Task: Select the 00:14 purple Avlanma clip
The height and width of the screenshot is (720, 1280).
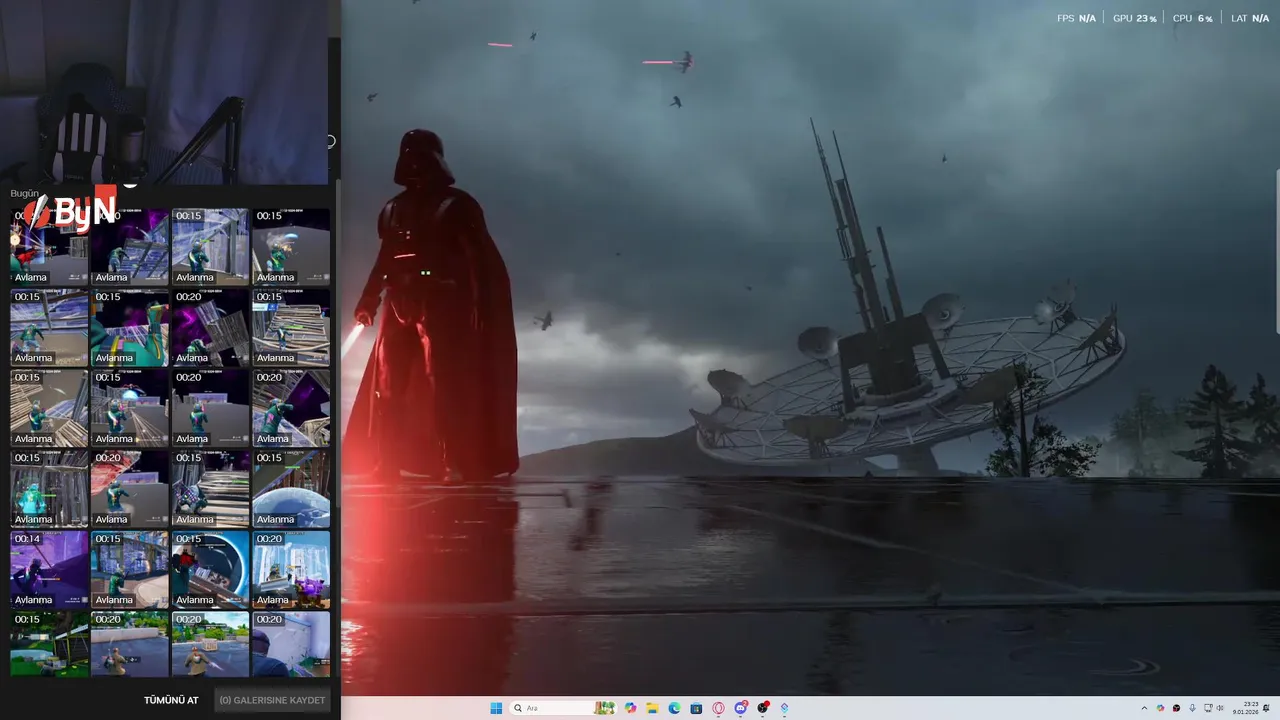Action: (x=49, y=569)
